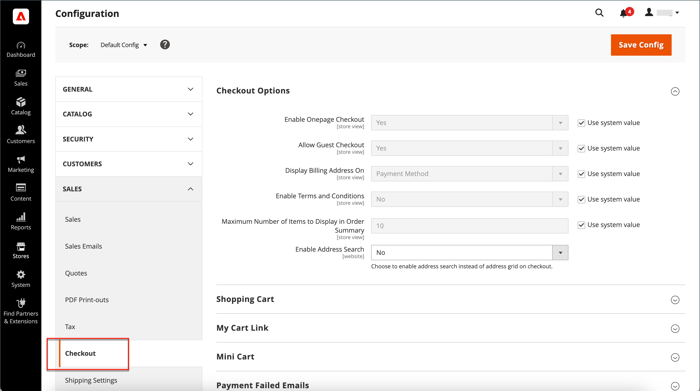Click the search magnifier icon
Viewport: 700px width, 391px height.
pos(599,13)
